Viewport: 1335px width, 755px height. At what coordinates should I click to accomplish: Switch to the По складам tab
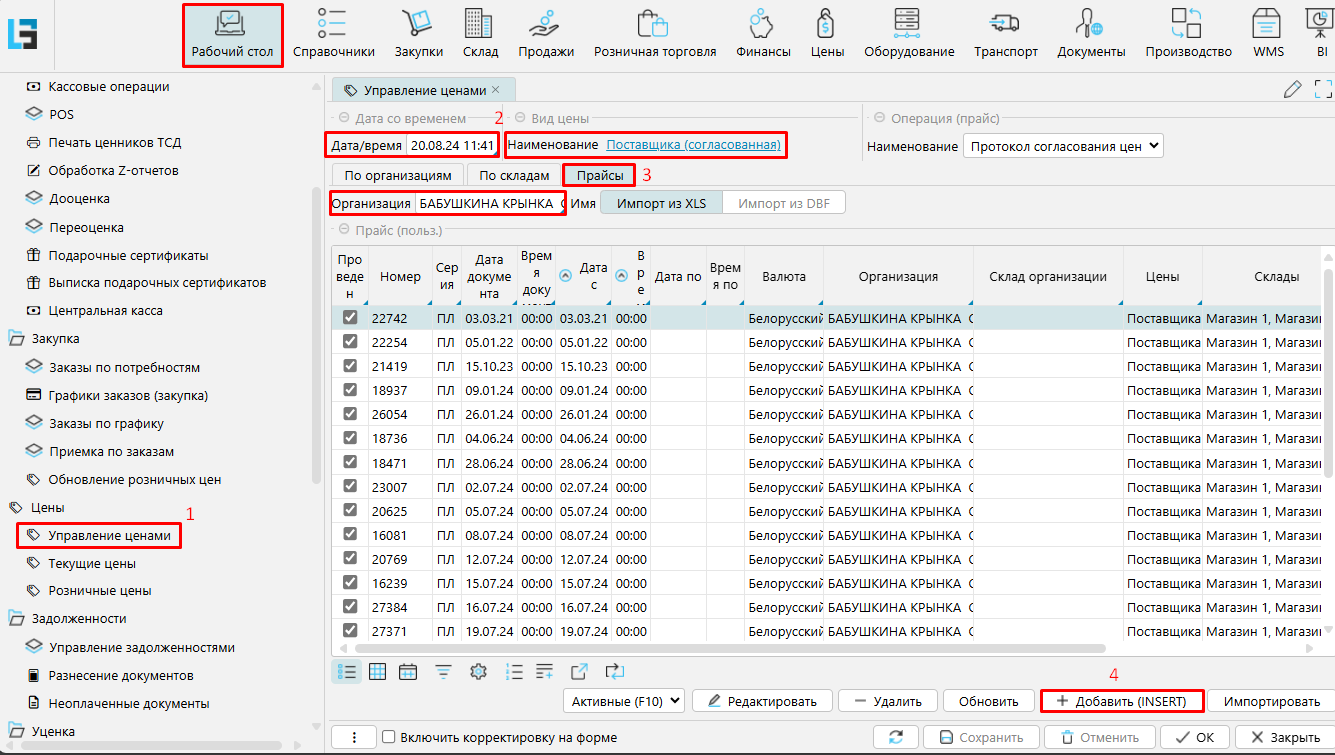pyautogui.click(x=514, y=175)
